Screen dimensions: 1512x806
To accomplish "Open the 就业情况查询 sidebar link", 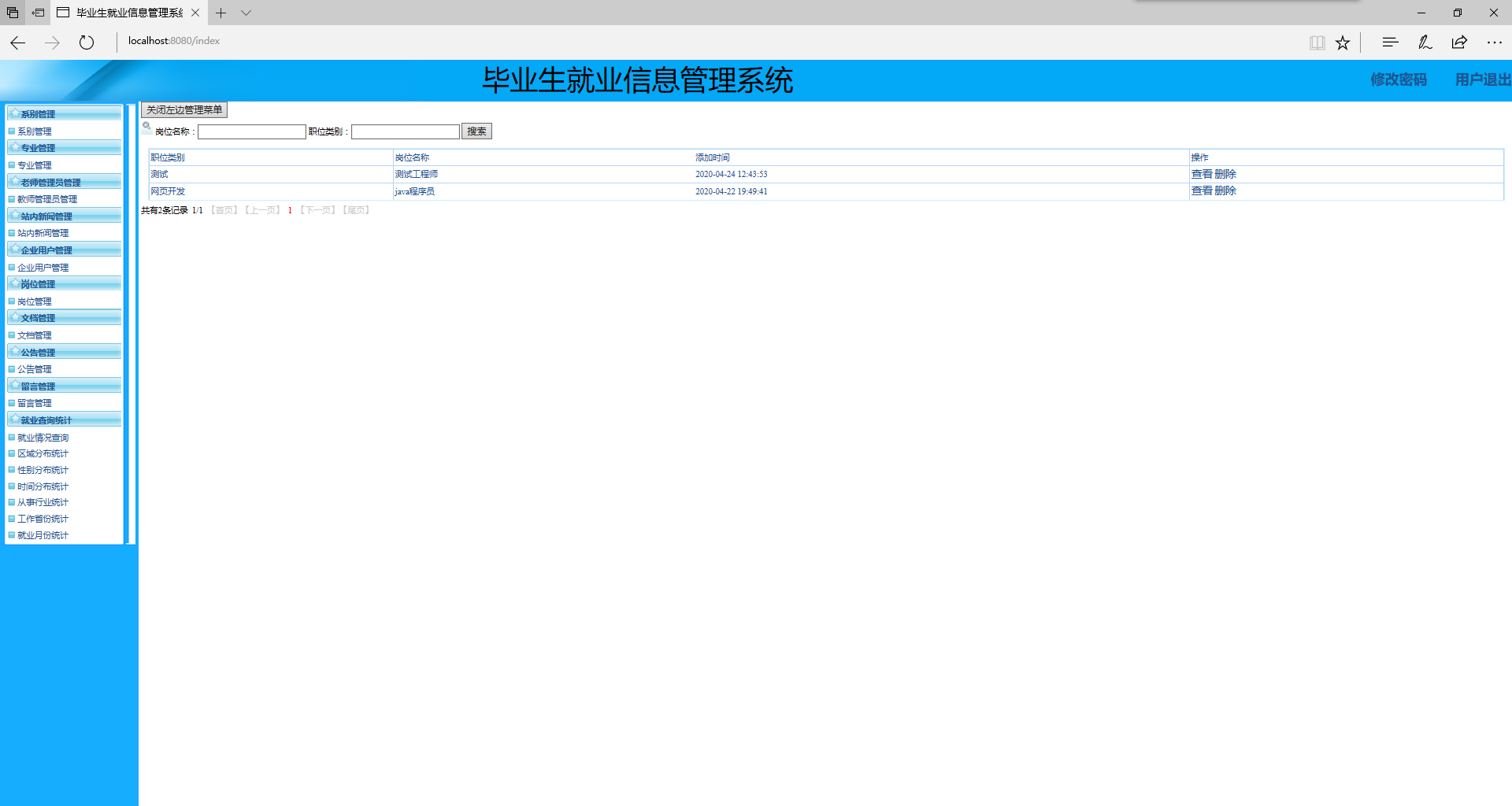I will 43,438.
